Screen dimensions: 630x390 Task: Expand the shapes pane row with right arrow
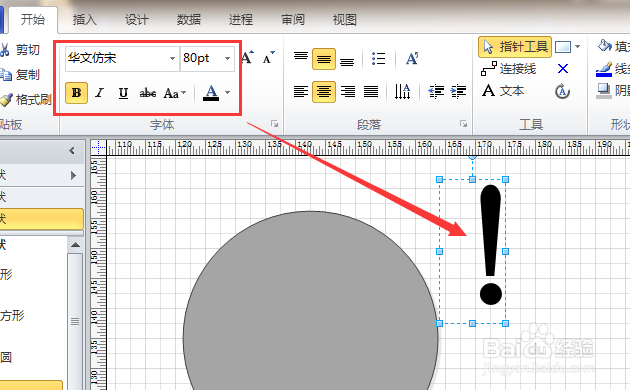coord(73,175)
